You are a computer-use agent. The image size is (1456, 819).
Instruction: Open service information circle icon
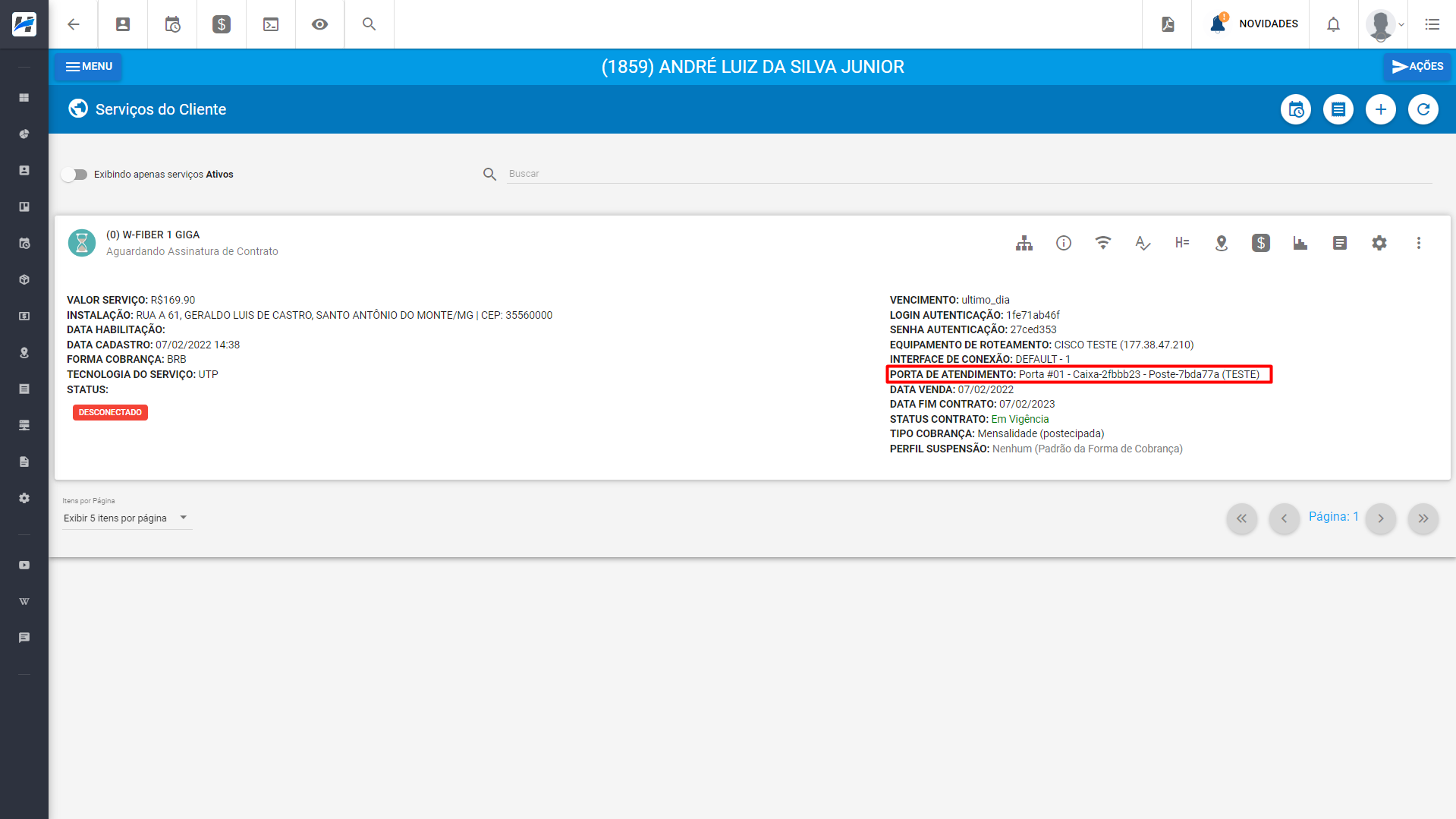(x=1064, y=243)
